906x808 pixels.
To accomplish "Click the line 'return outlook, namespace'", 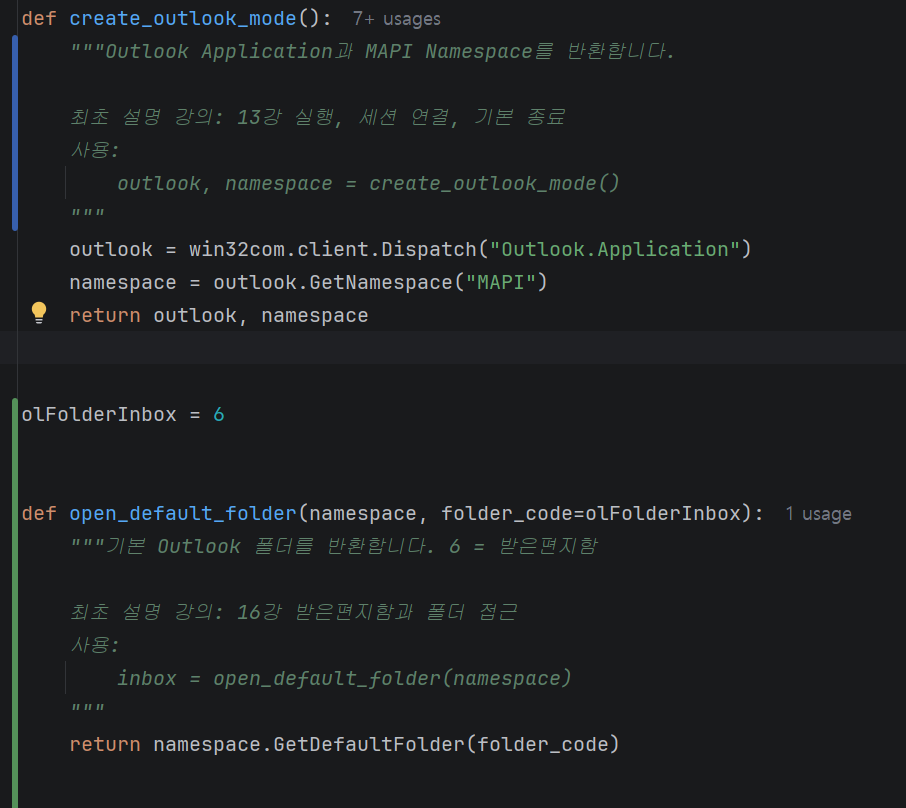I will click(218, 316).
